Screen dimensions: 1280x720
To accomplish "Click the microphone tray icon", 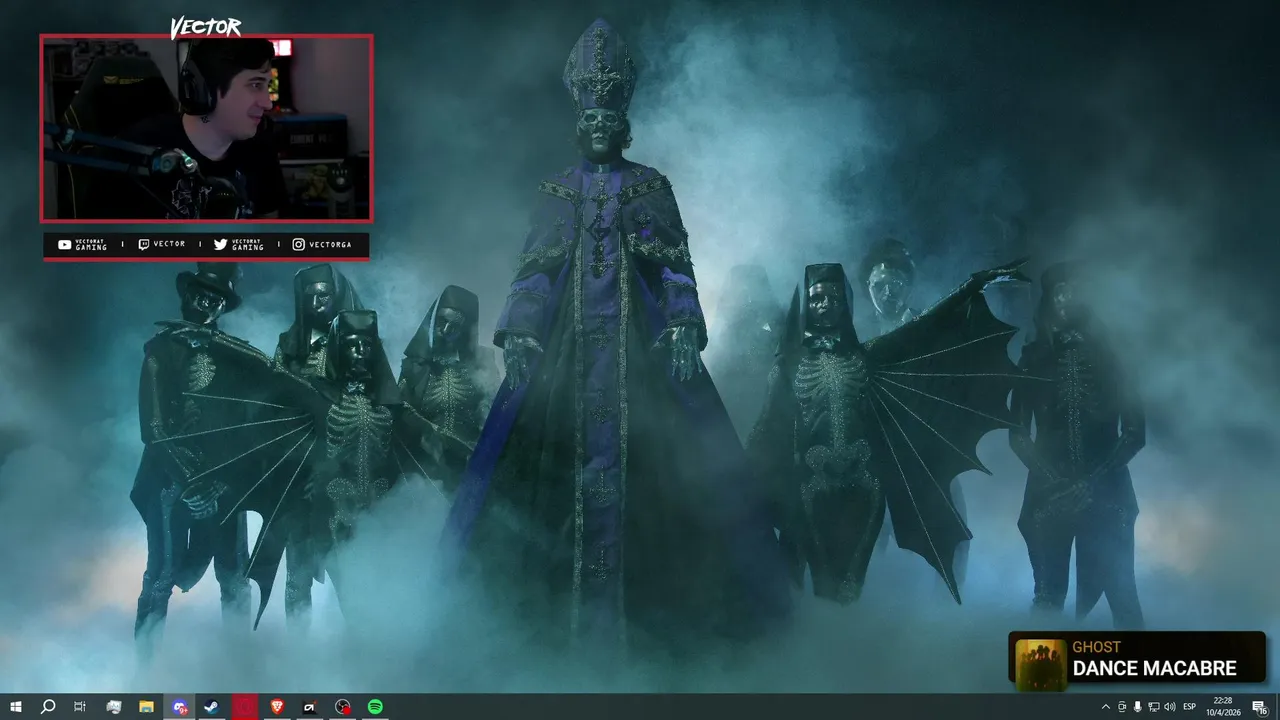I will point(1137,707).
